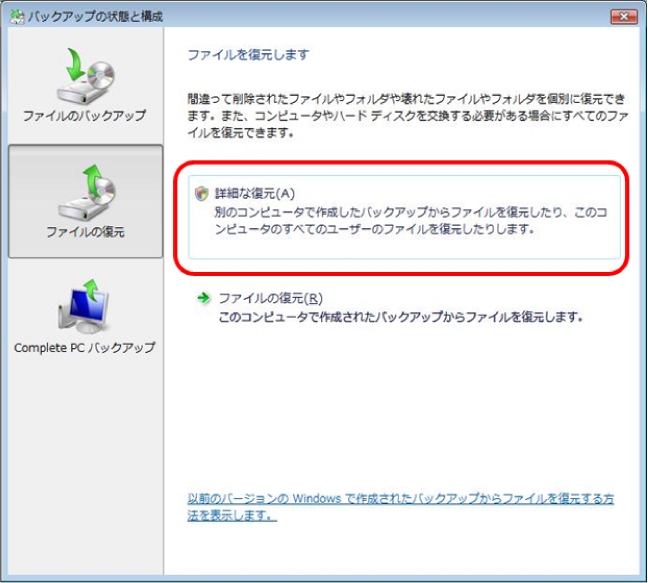Open the Complete PC バックアップ sidebar label

(x=85, y=348)
